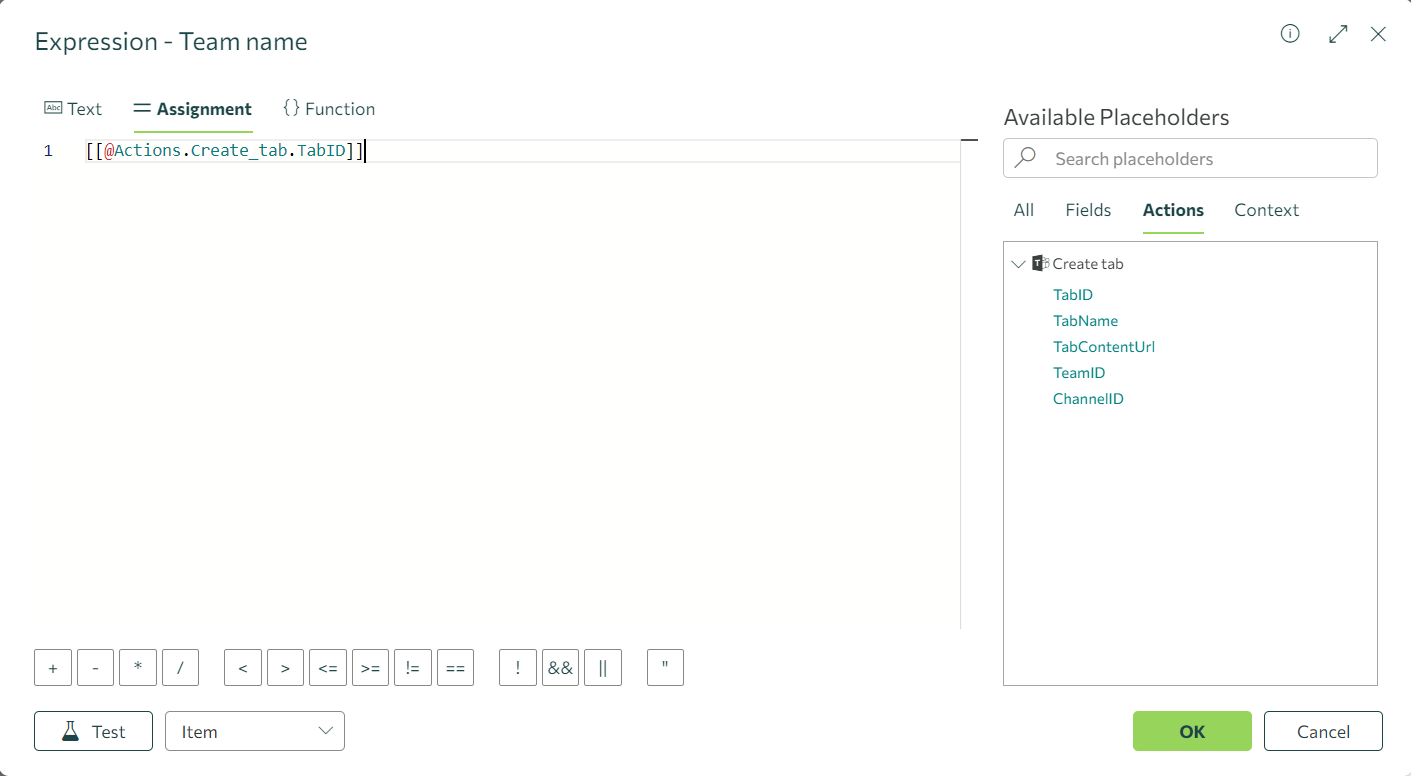Open the Item dropdown near the Test button
The width and height of the screenshot is (1411, 776).
[254, 731]
